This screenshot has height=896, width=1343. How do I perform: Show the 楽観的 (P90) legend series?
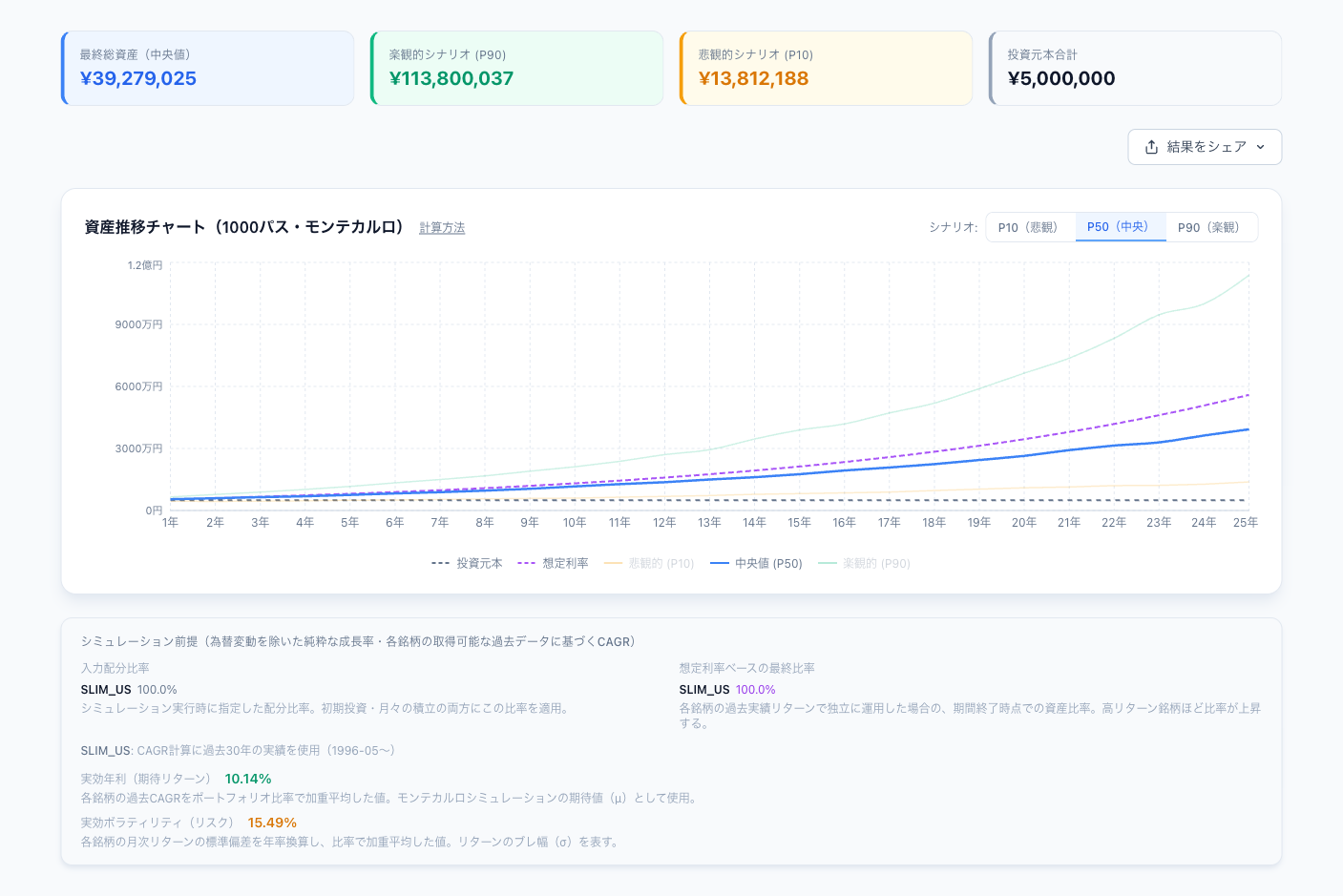coord(864,564)
